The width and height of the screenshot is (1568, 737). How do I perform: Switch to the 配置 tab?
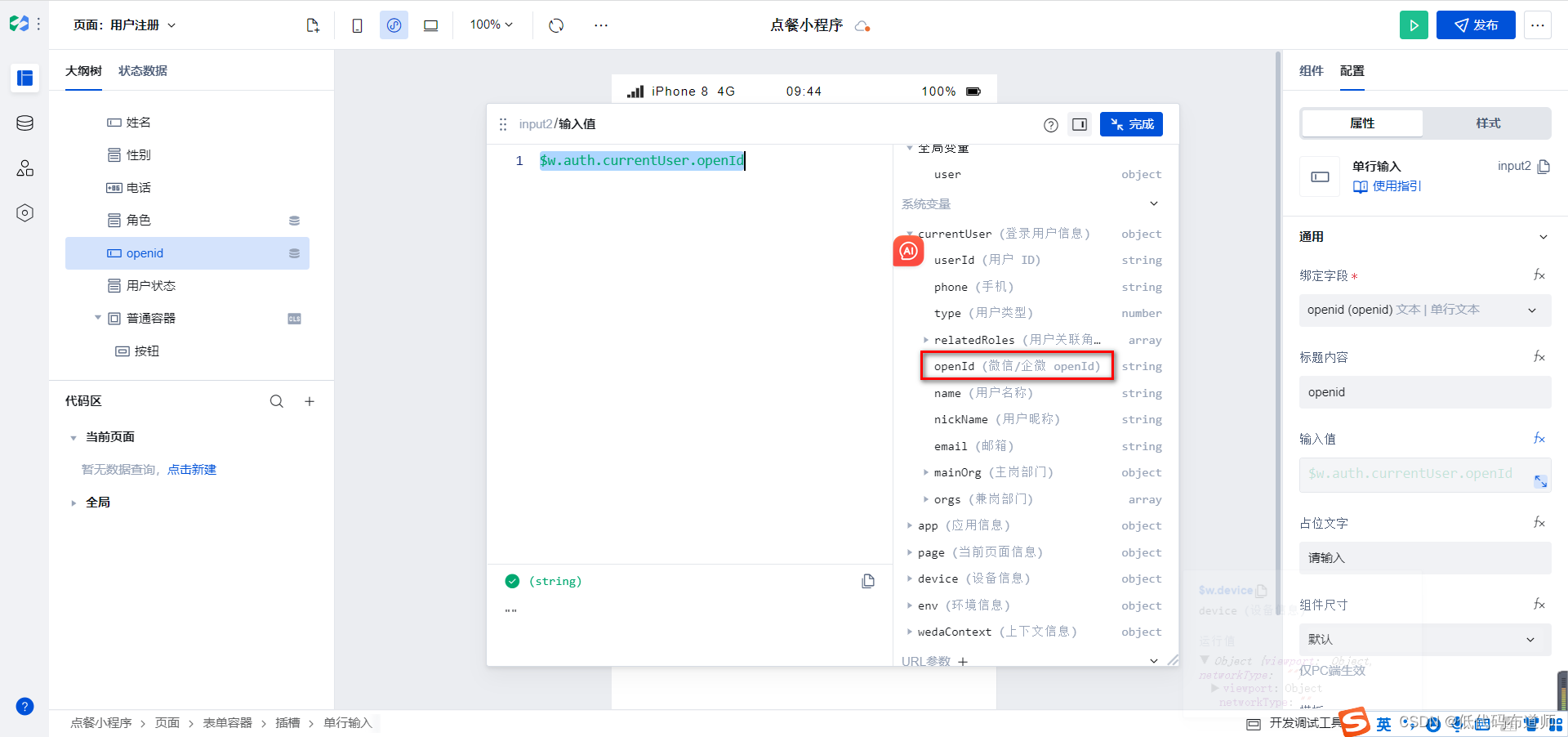[1352, 71]
